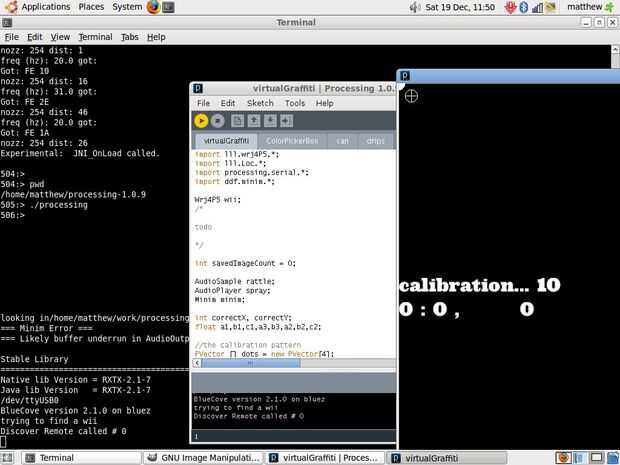Open the System menu

pos(127,7)
